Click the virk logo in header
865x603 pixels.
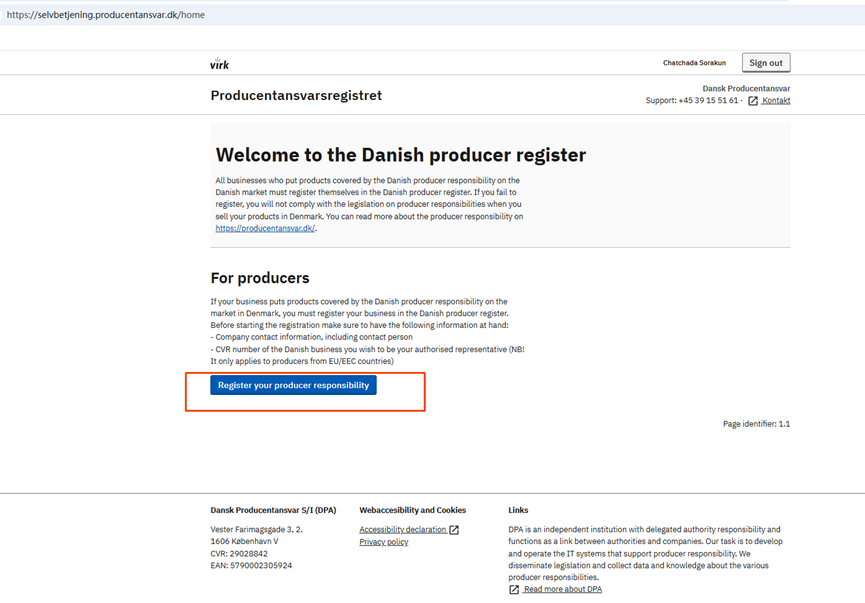coord(219,63)
